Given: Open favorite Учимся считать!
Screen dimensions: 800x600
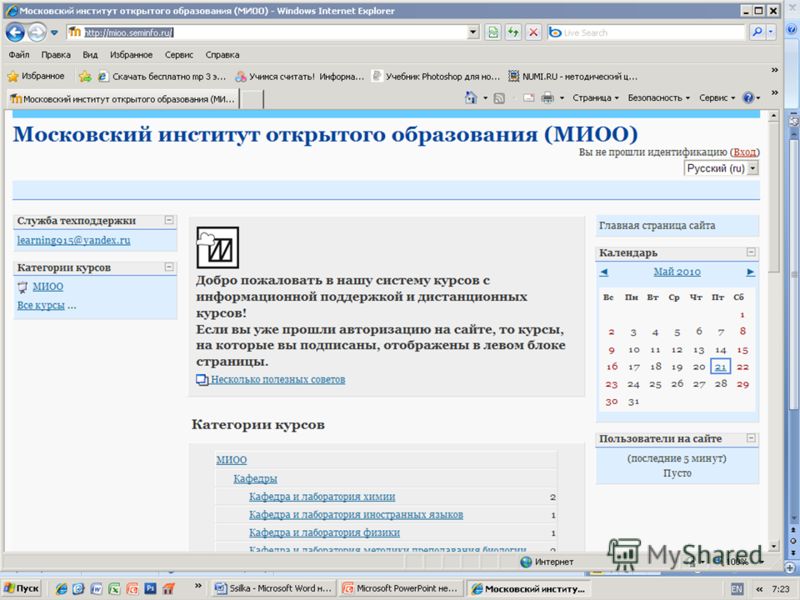Looking at the screenshot, I should pyautogui.click(x=299, y=77).
